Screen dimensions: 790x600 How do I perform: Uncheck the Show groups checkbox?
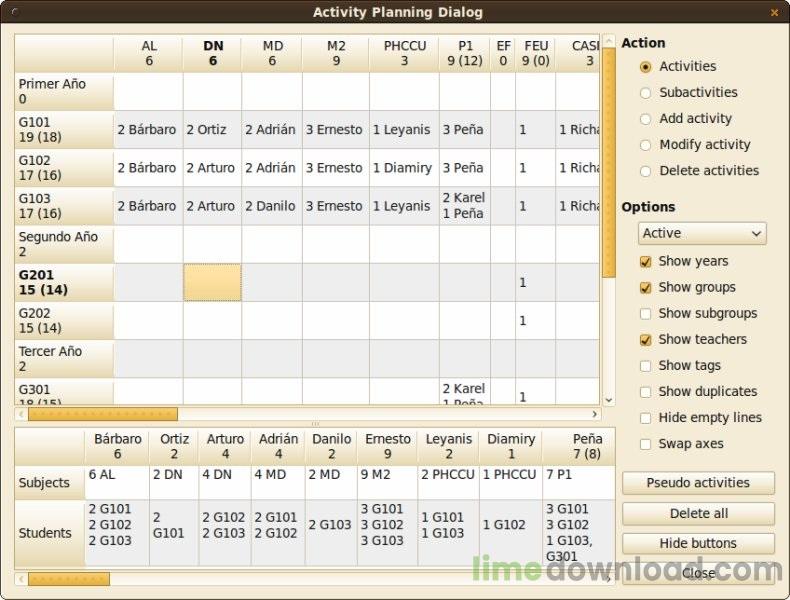(645, 288)
